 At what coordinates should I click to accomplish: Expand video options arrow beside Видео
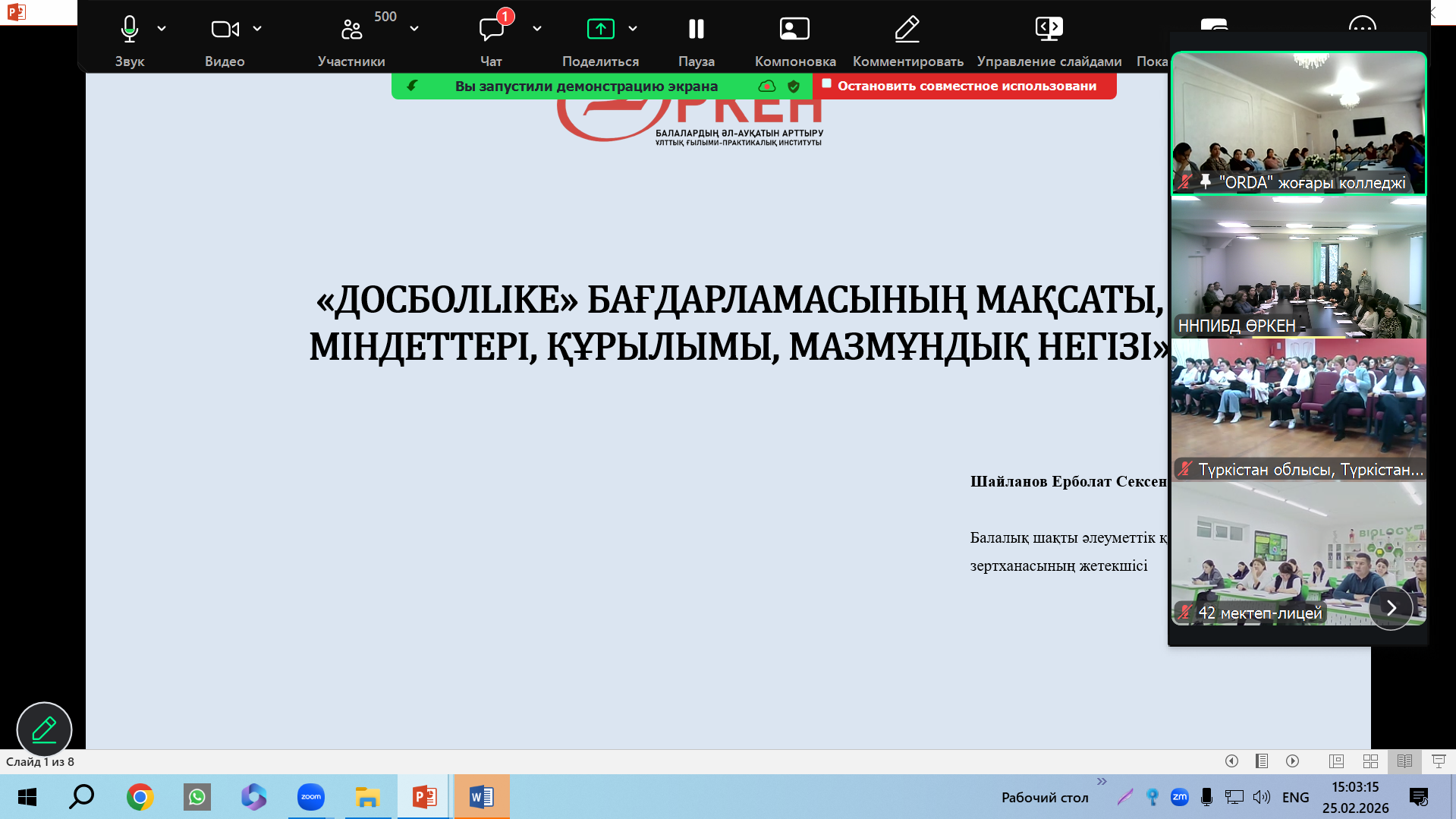(x=257, y=29)
